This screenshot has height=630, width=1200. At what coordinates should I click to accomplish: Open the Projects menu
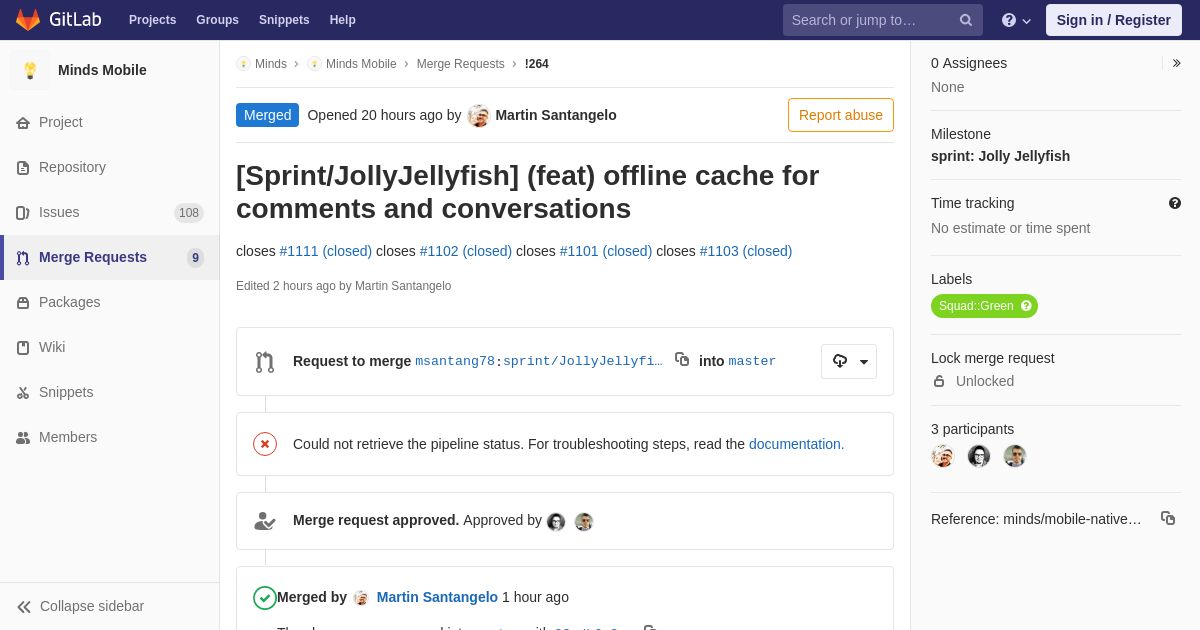152,20
